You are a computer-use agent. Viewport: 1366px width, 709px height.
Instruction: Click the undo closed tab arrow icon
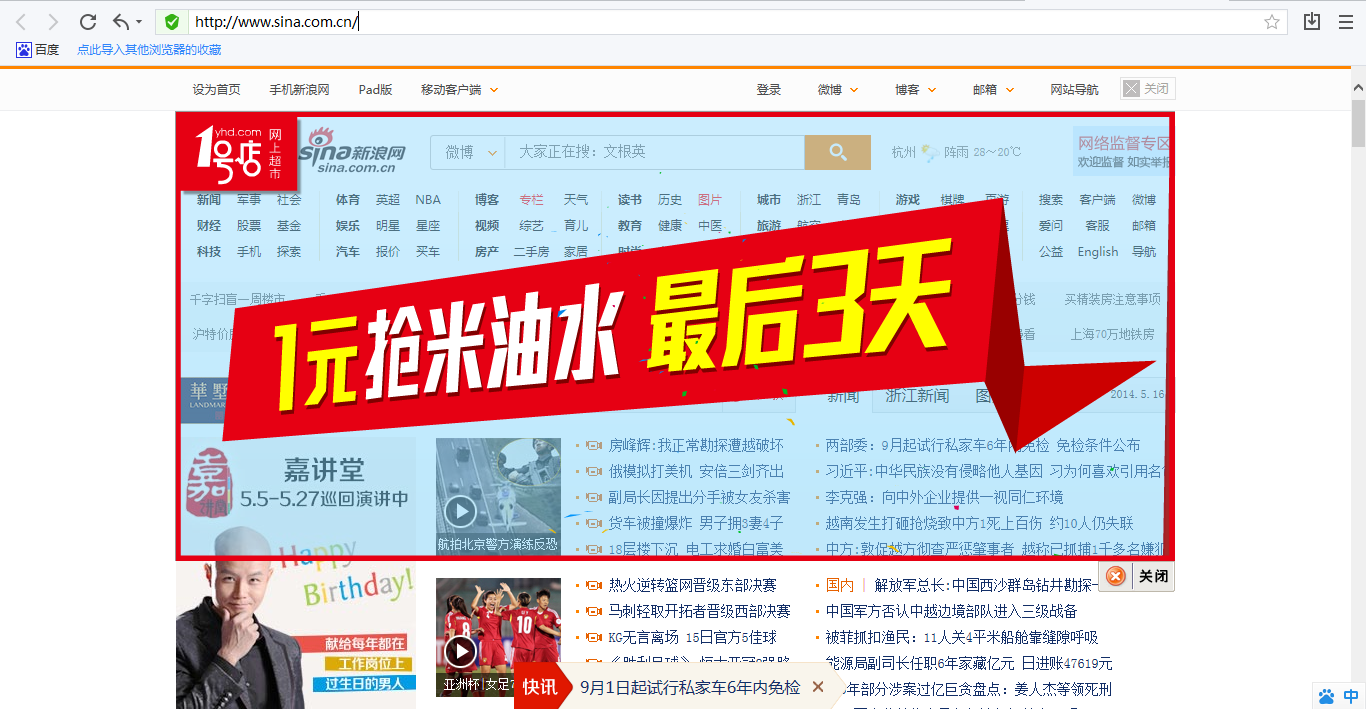click(121, 22)
